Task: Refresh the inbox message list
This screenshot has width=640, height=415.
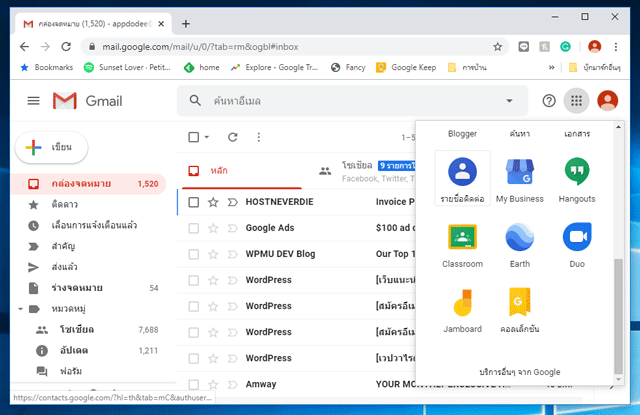Action: pos(233,137)
